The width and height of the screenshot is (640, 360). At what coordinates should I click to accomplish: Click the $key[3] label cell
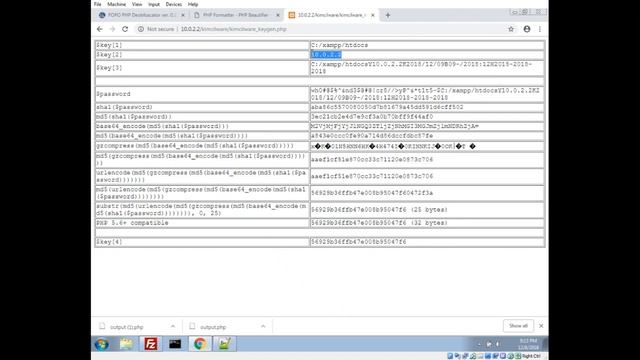(202, 68)
